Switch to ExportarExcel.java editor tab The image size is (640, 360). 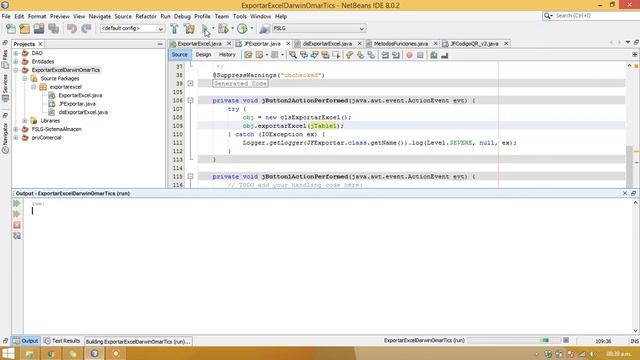(x=200, y=44)
